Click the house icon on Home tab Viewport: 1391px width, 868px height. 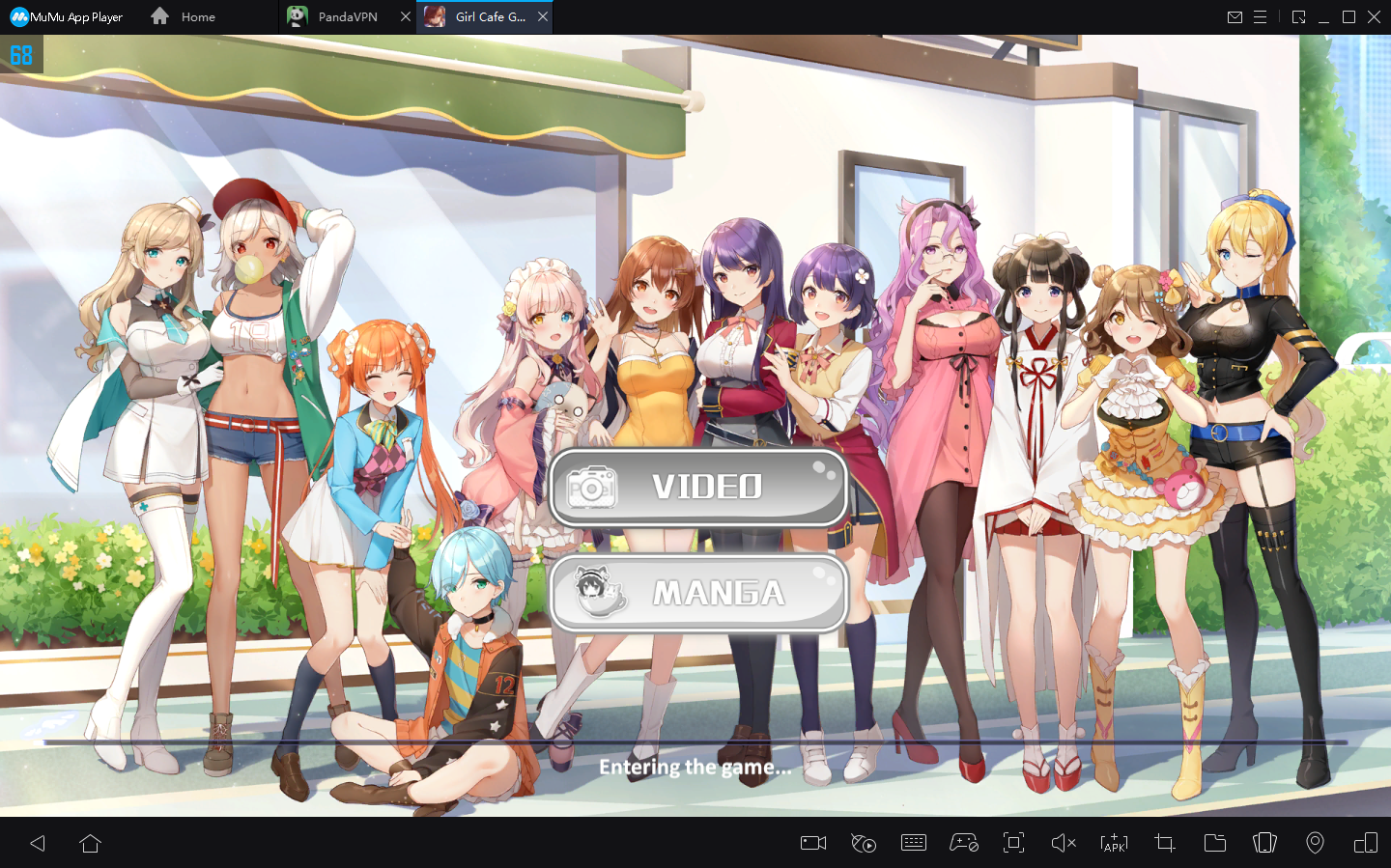pos(160,16)
